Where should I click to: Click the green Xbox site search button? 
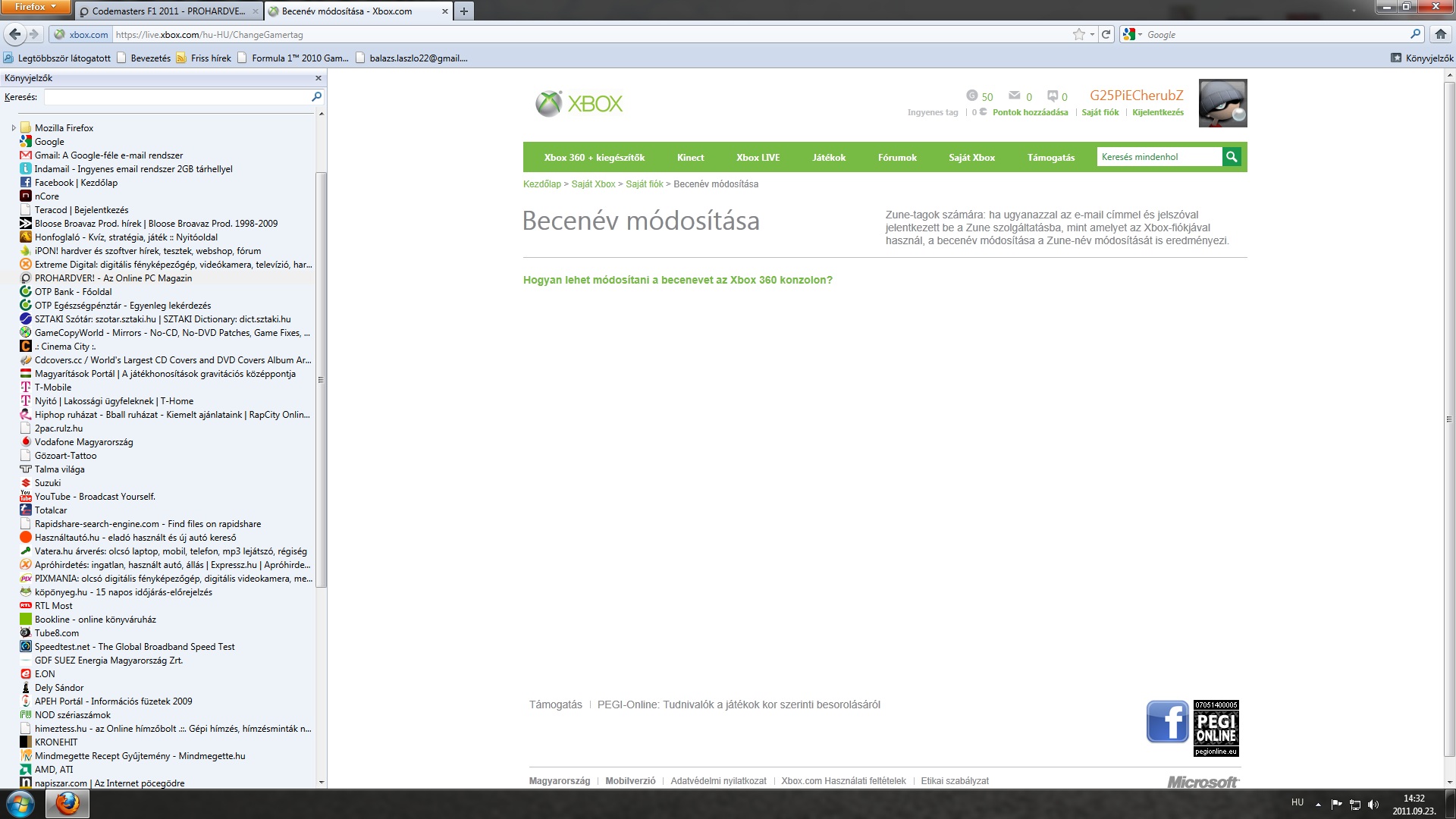[x=1232, y=157]
